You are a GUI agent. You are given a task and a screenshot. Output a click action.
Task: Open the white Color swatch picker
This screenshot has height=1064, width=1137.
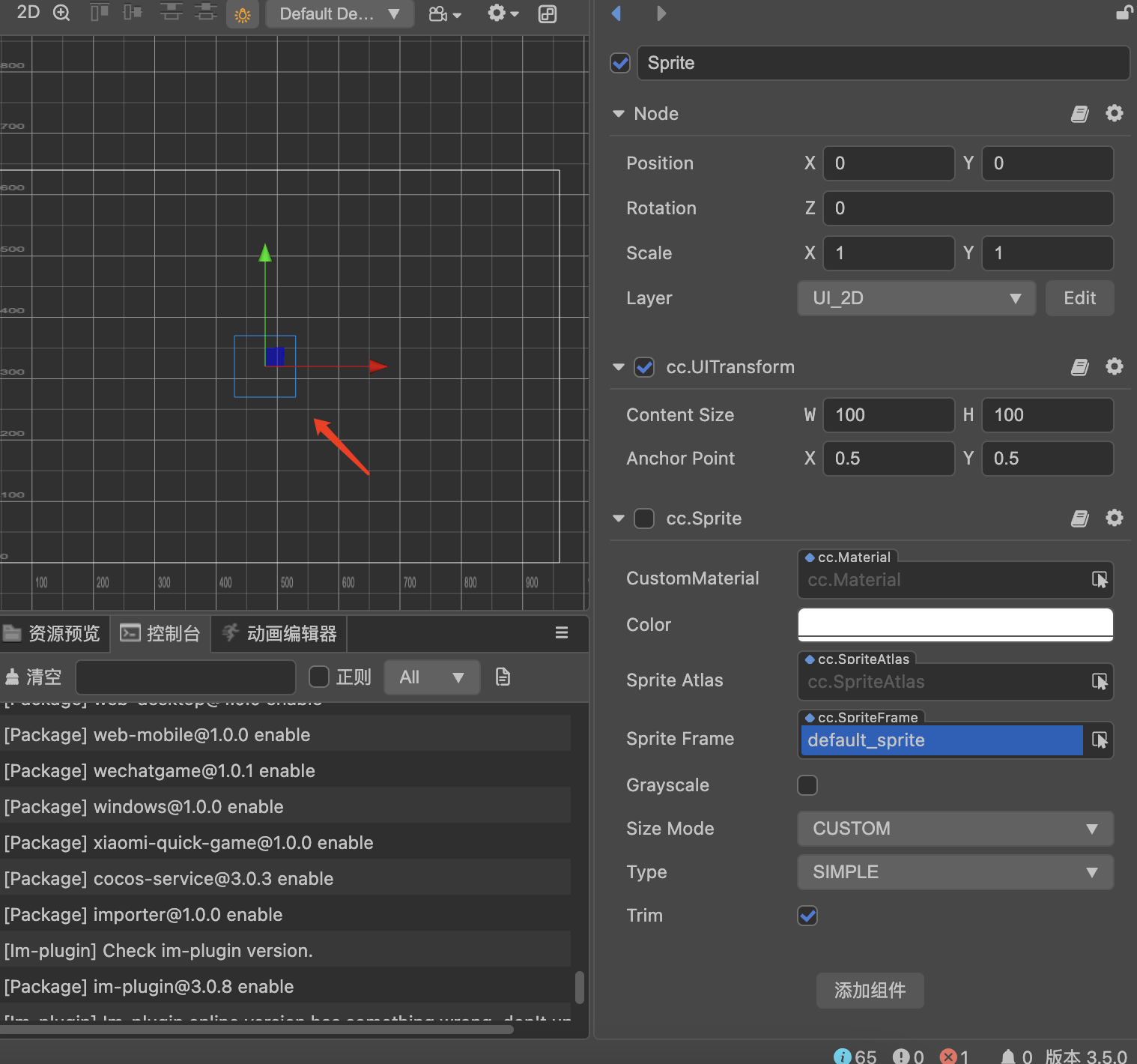pos(955,624)
